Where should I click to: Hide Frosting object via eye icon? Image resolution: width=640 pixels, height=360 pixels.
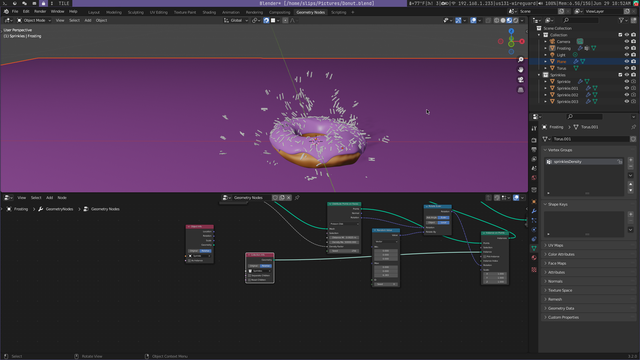click(627, 48)
